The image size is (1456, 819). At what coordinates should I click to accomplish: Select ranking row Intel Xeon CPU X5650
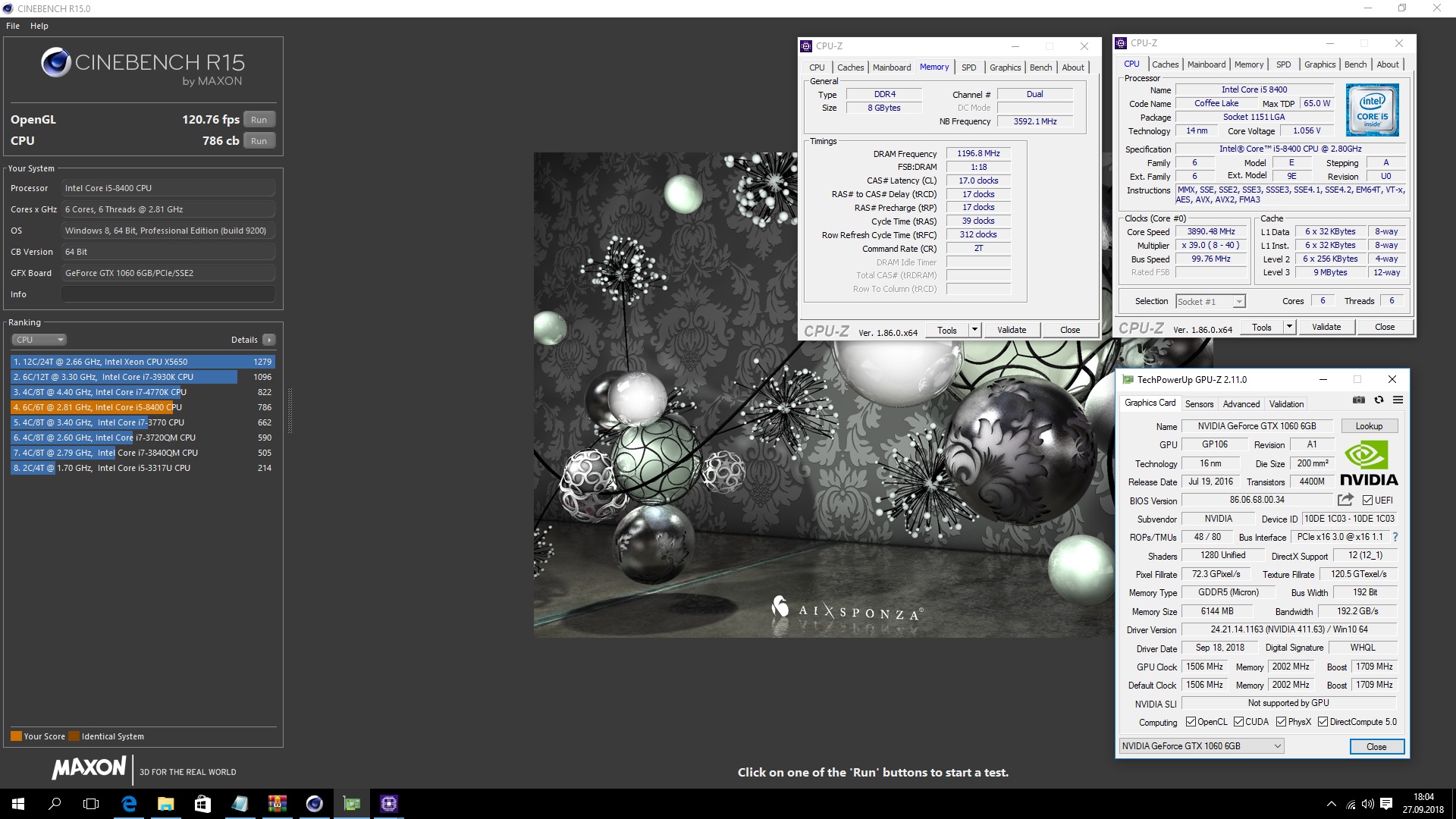pos(143,362)
